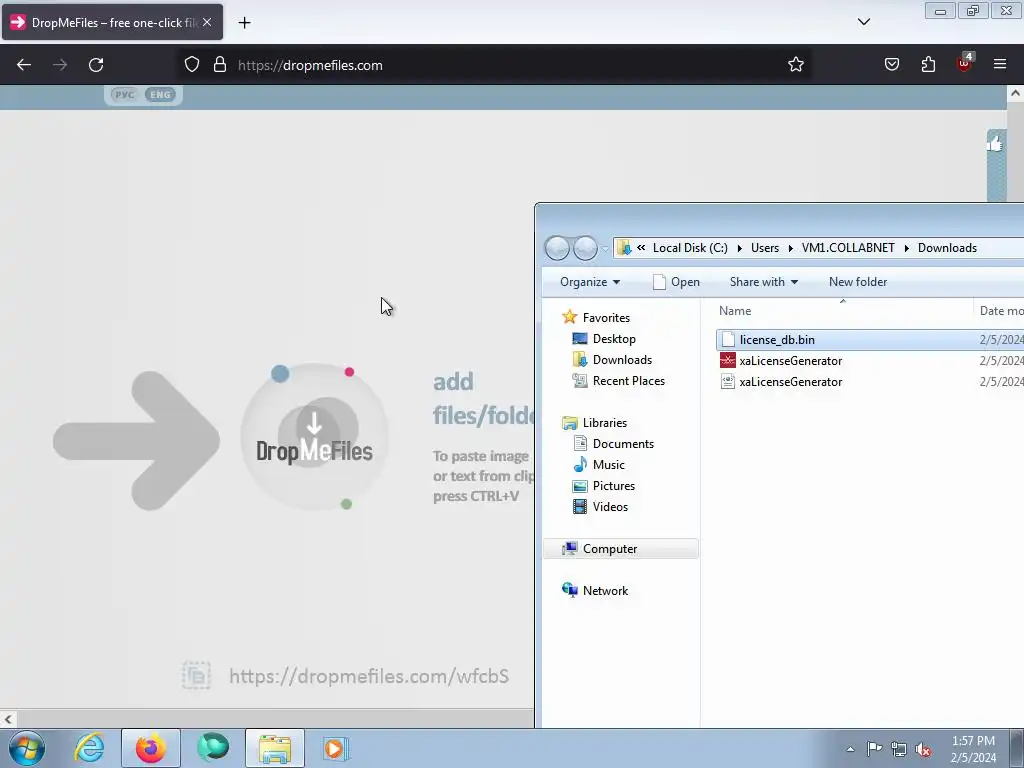Click the page scroll-left arrow
This screenshot has height=768, width=1024.
pos(8,720)
